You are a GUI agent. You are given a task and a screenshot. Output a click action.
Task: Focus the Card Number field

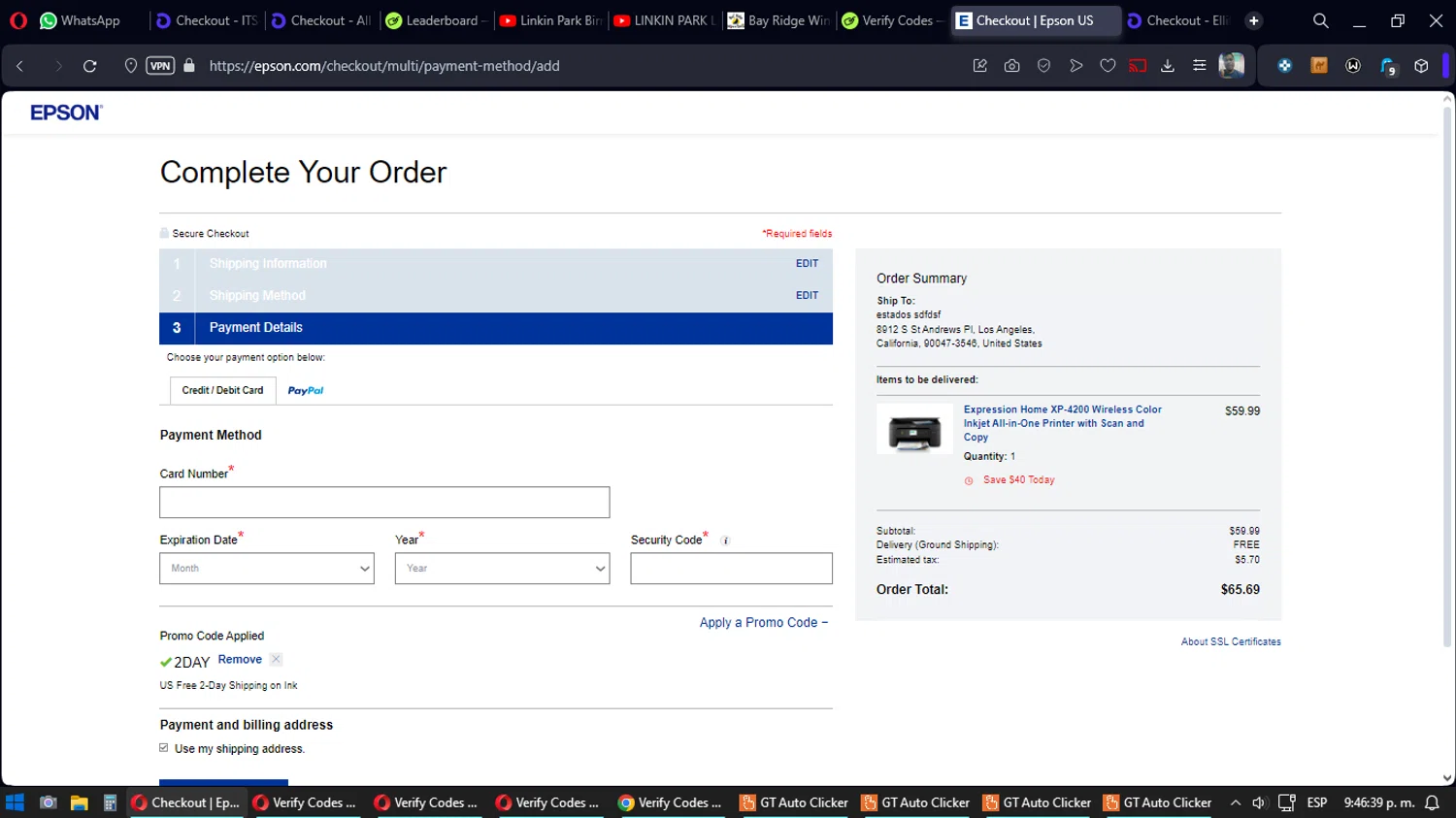384,503
